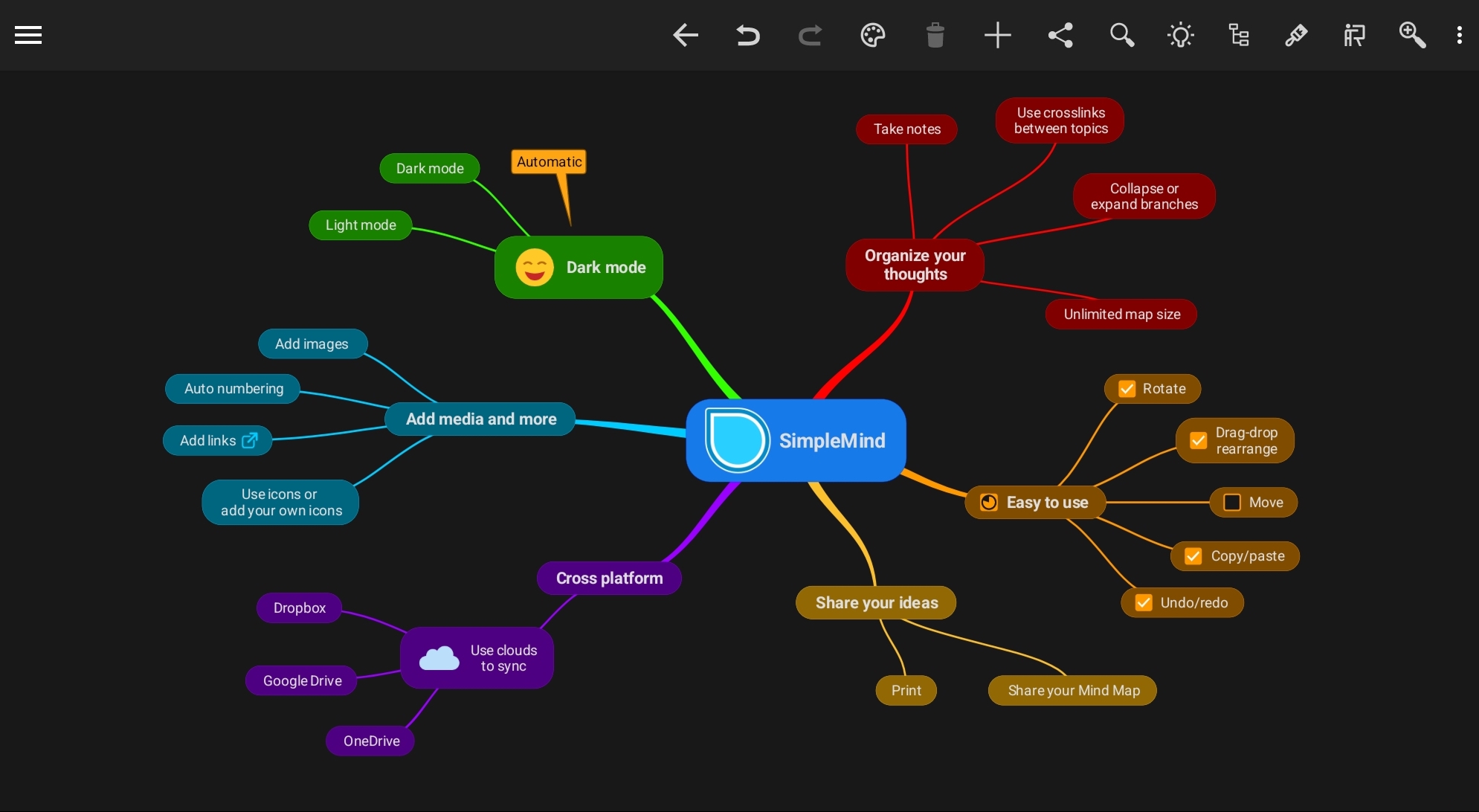Open the share/export menu icon
The height and width of the screenshot is (812, 1479).
pyautogui.click(x=1060, y=35)
